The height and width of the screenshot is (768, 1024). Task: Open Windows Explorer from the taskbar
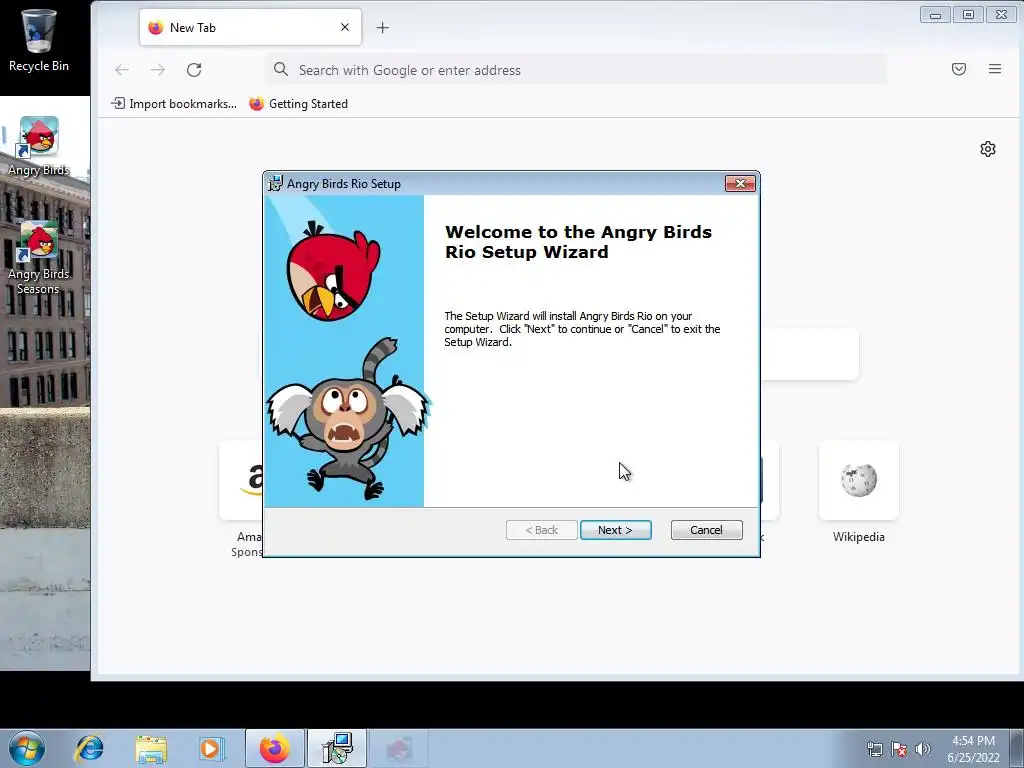click(151, 748)
